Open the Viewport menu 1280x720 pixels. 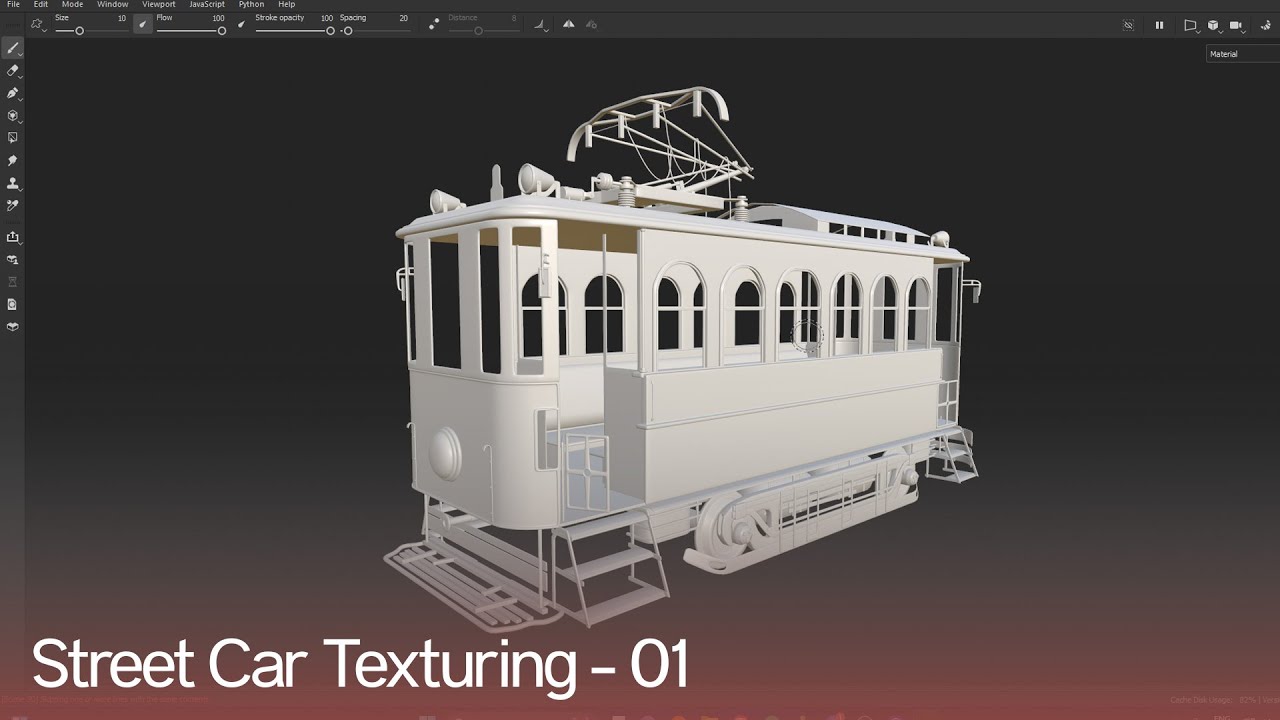point(159,5)
